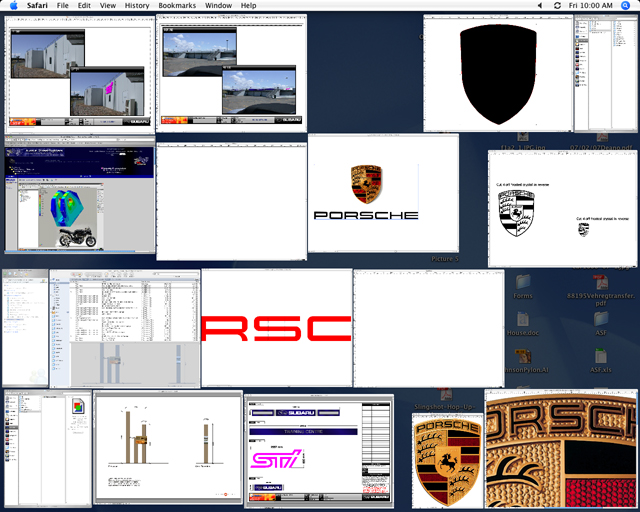
Task: Bring forward the black-and-white crest document window
Action: pos(562,209)
